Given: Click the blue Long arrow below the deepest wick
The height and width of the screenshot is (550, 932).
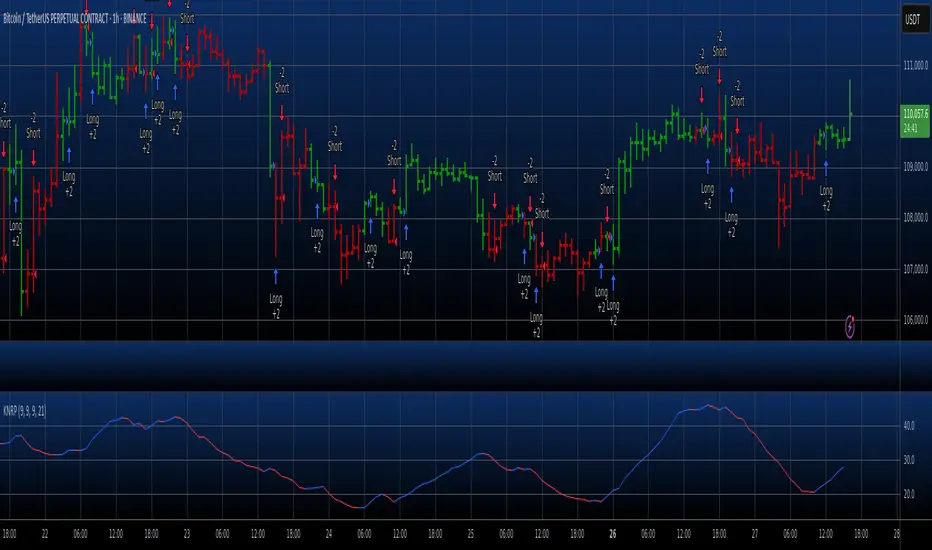Looking at the screenshot, I should pyautogui.click(x=276, y=276).
